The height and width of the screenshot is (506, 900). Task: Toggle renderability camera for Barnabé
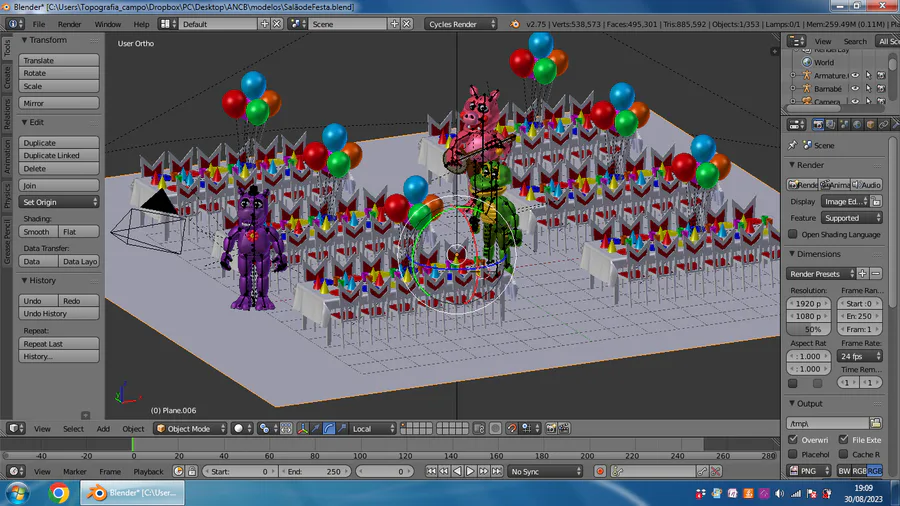coord(881,88)
